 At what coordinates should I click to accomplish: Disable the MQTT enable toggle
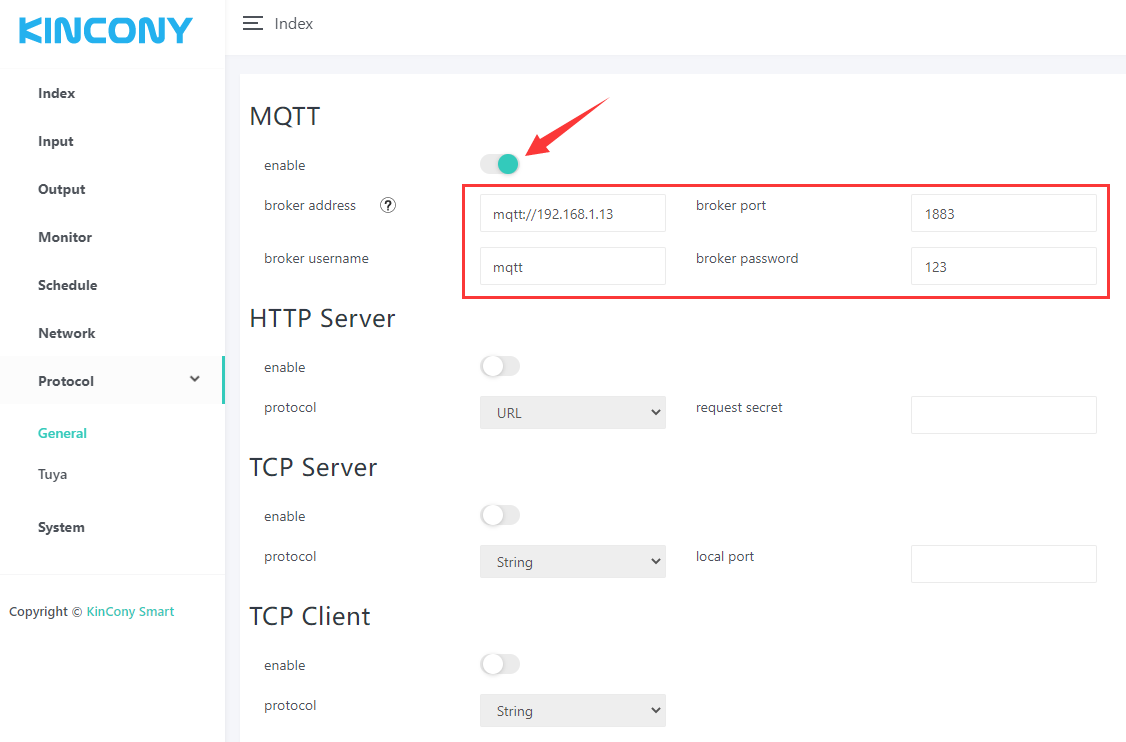click(x=500, y=164)
